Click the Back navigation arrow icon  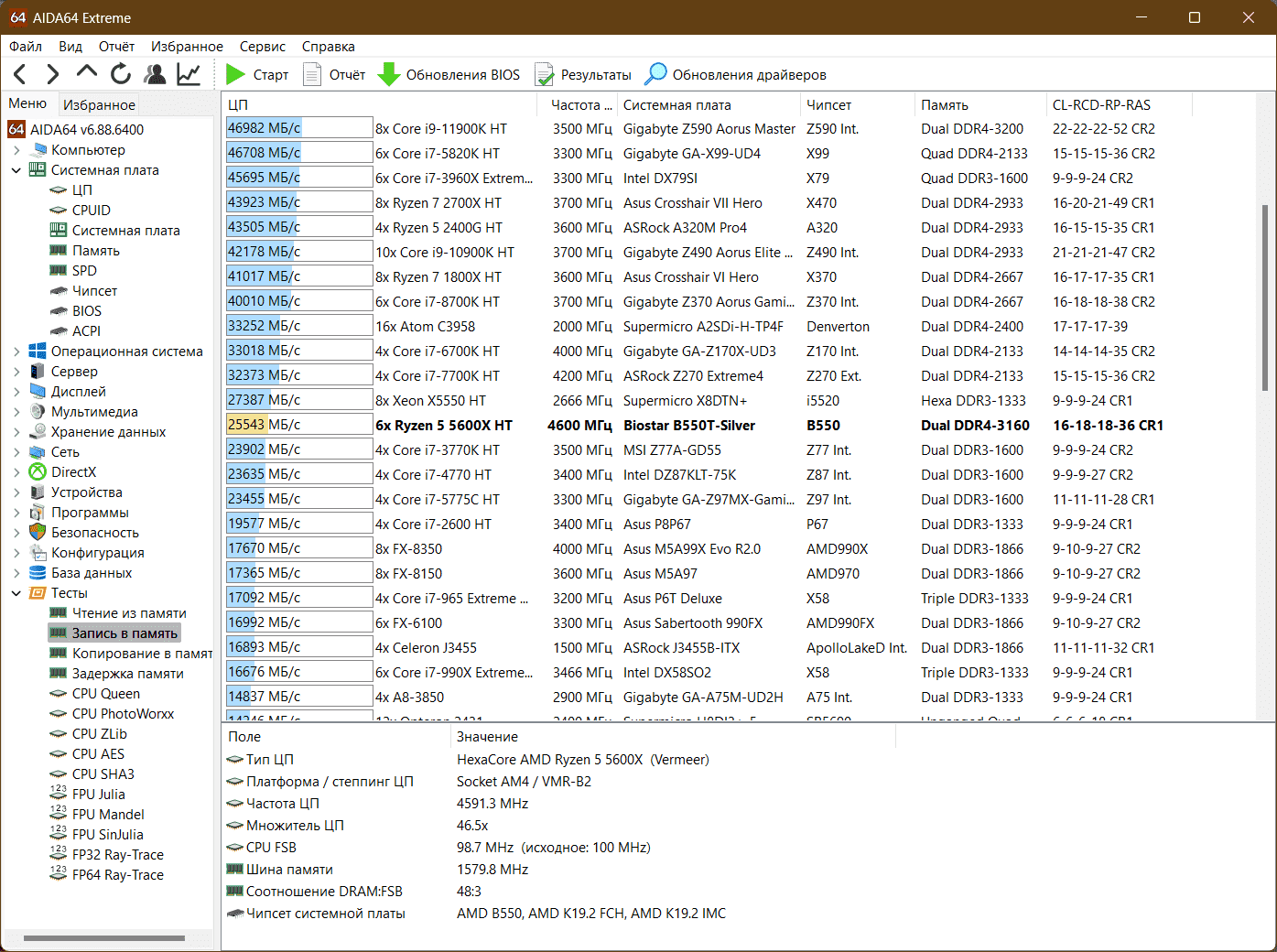pos(20,74)
